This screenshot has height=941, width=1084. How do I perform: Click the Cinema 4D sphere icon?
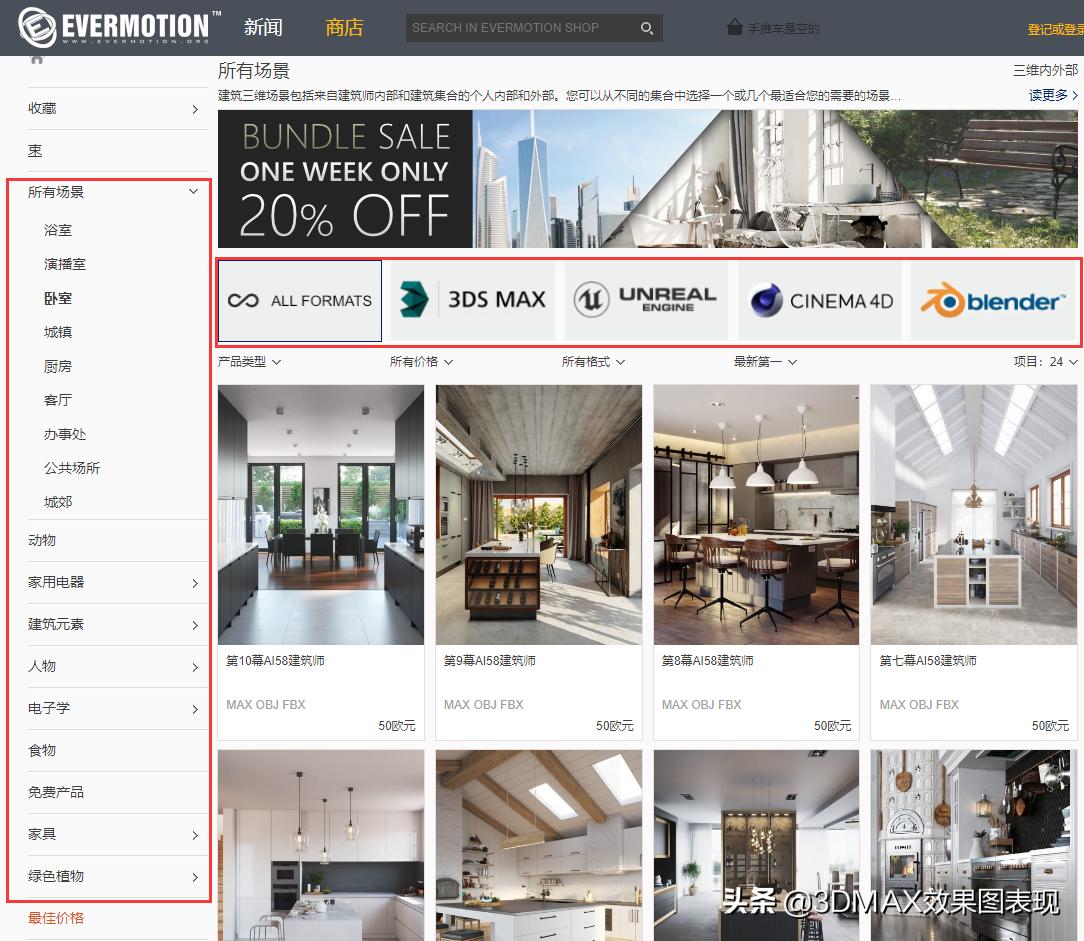[x=767, y=301]
